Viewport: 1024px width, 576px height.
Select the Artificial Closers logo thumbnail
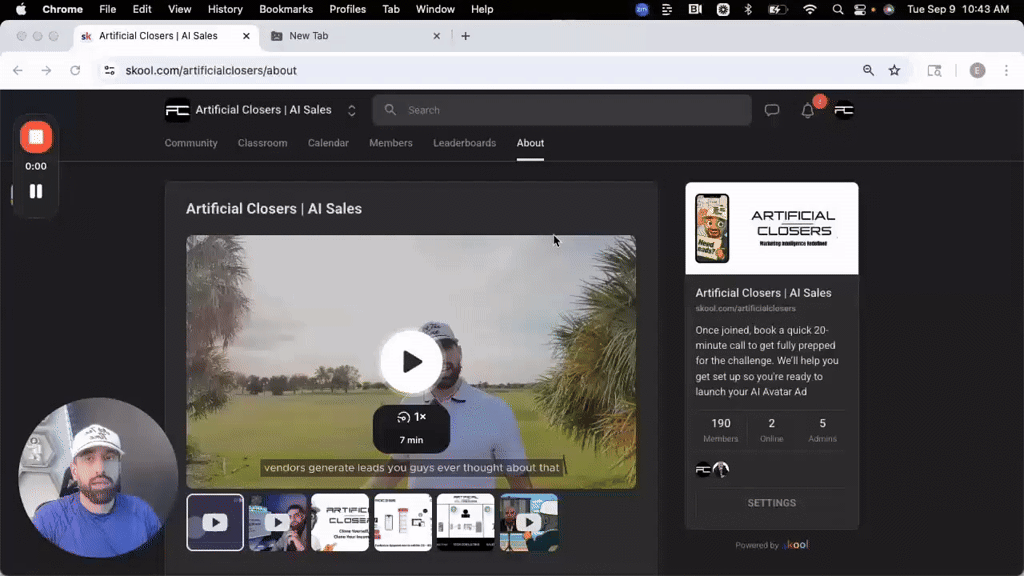340,522
